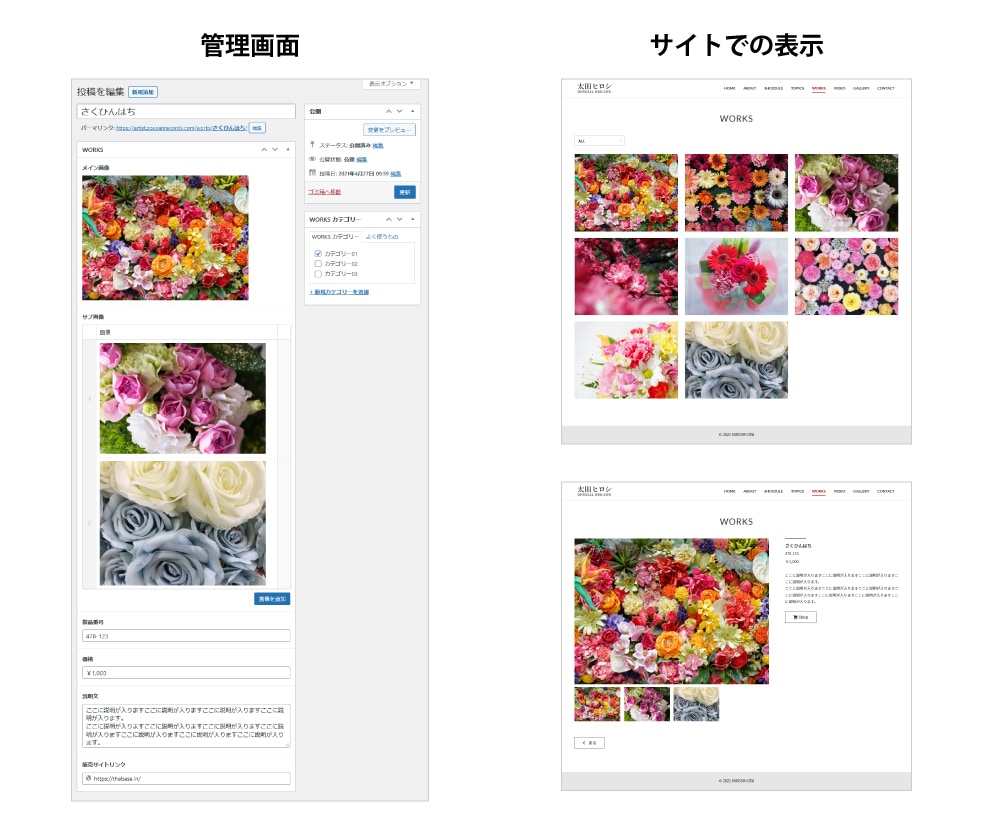Collapse the WORKS カテゴリー panel with its triangle toggle
This screenshot has height=820, width=1000.
413,219
